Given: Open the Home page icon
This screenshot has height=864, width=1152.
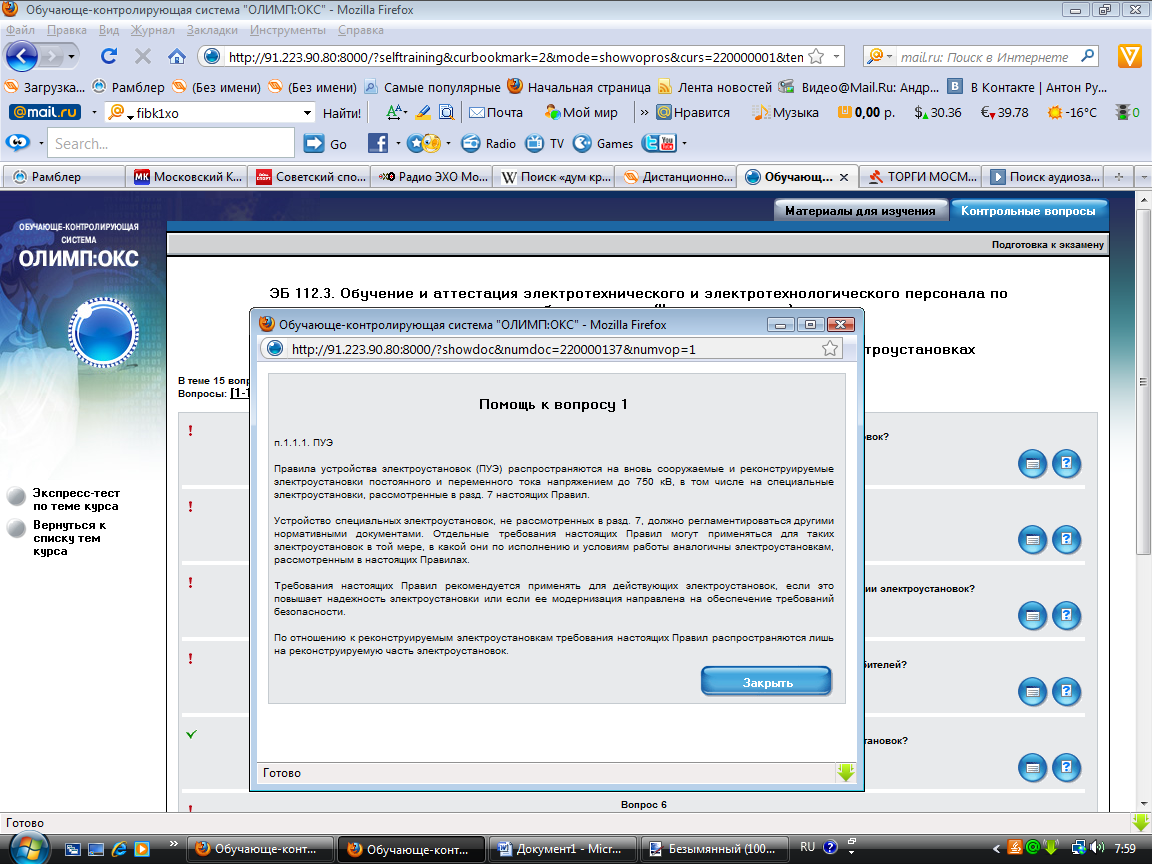Looking at the screenshot, I should (x=177, y=57).
